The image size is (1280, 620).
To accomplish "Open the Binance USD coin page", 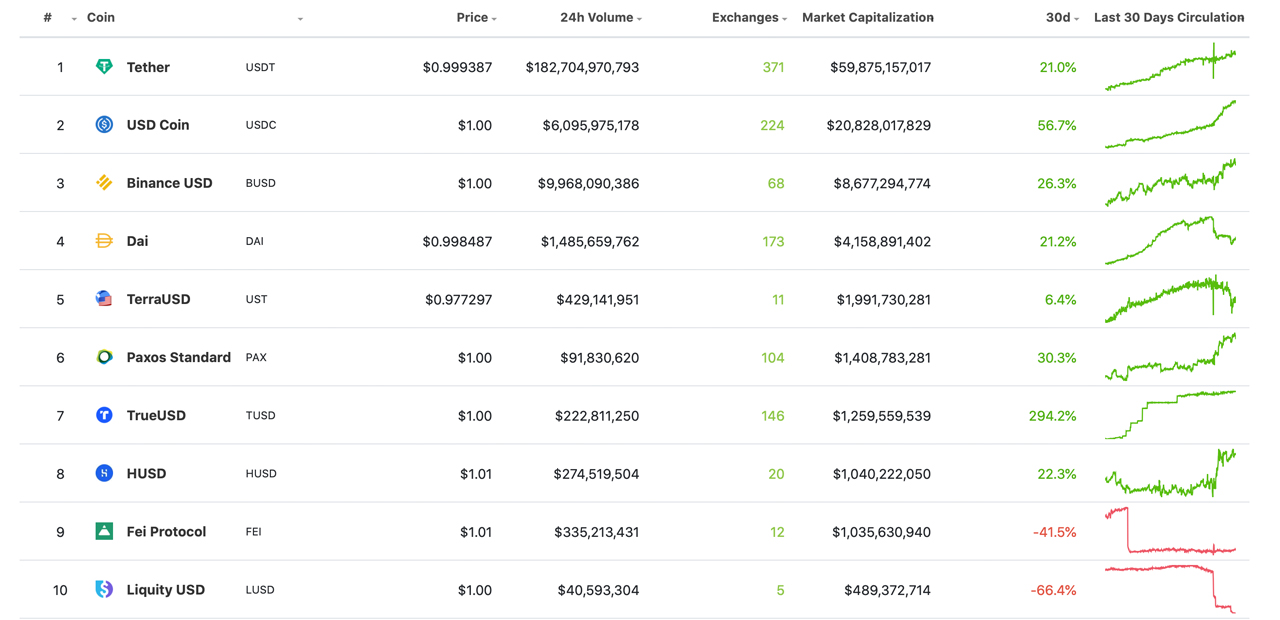I will tap(169, 183).
